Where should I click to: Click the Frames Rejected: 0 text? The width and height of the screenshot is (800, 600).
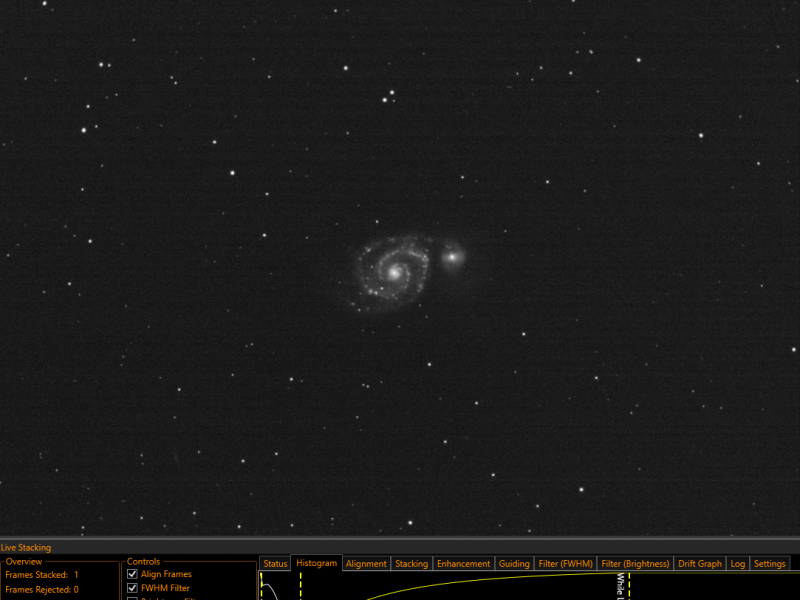pyautogui.click(x=42, y=589)
